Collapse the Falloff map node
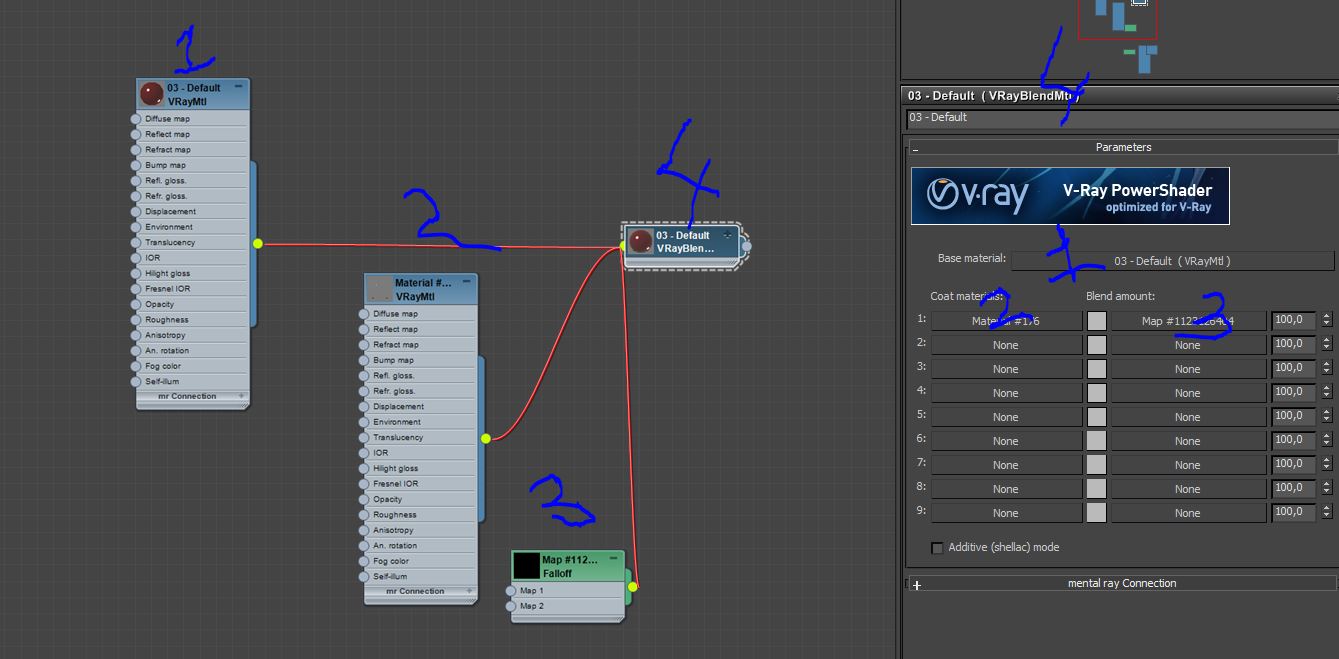This screenshot has width=1339, height=659. [x=613, y=559]
